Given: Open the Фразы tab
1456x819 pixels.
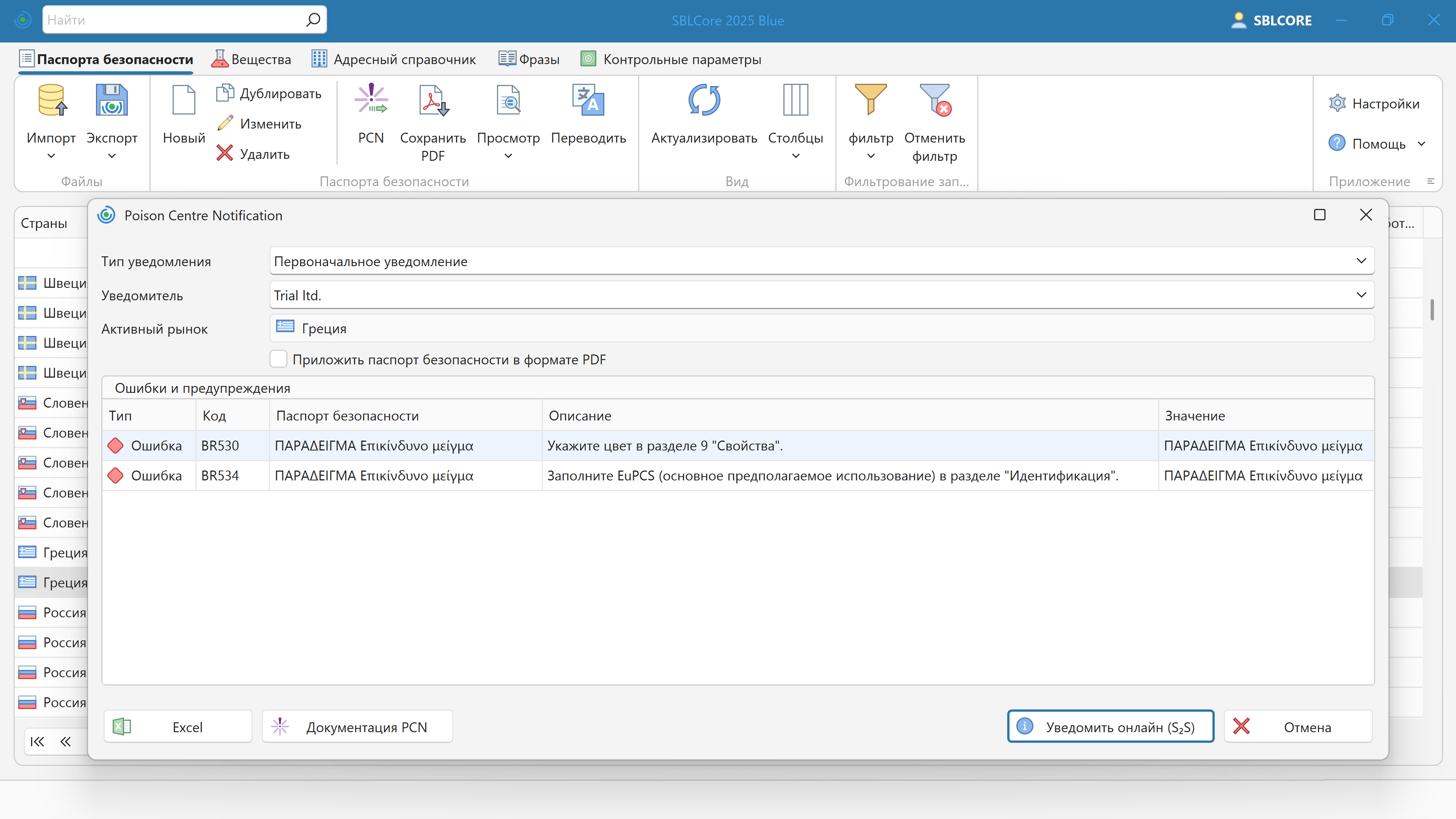Looking at the screenshot, I should click(x=528, y=59).
